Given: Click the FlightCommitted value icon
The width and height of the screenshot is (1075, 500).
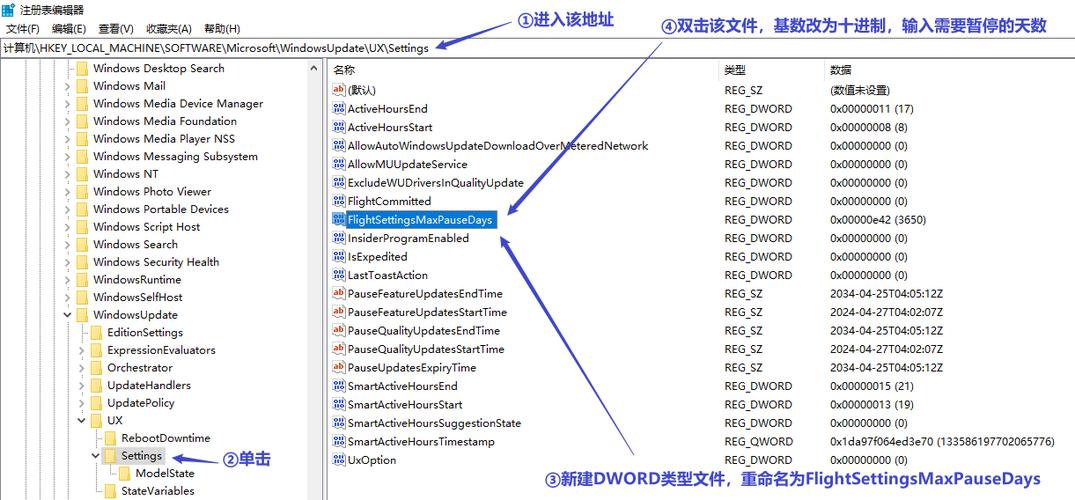Looking at the screenshot, I should [338, 201].
